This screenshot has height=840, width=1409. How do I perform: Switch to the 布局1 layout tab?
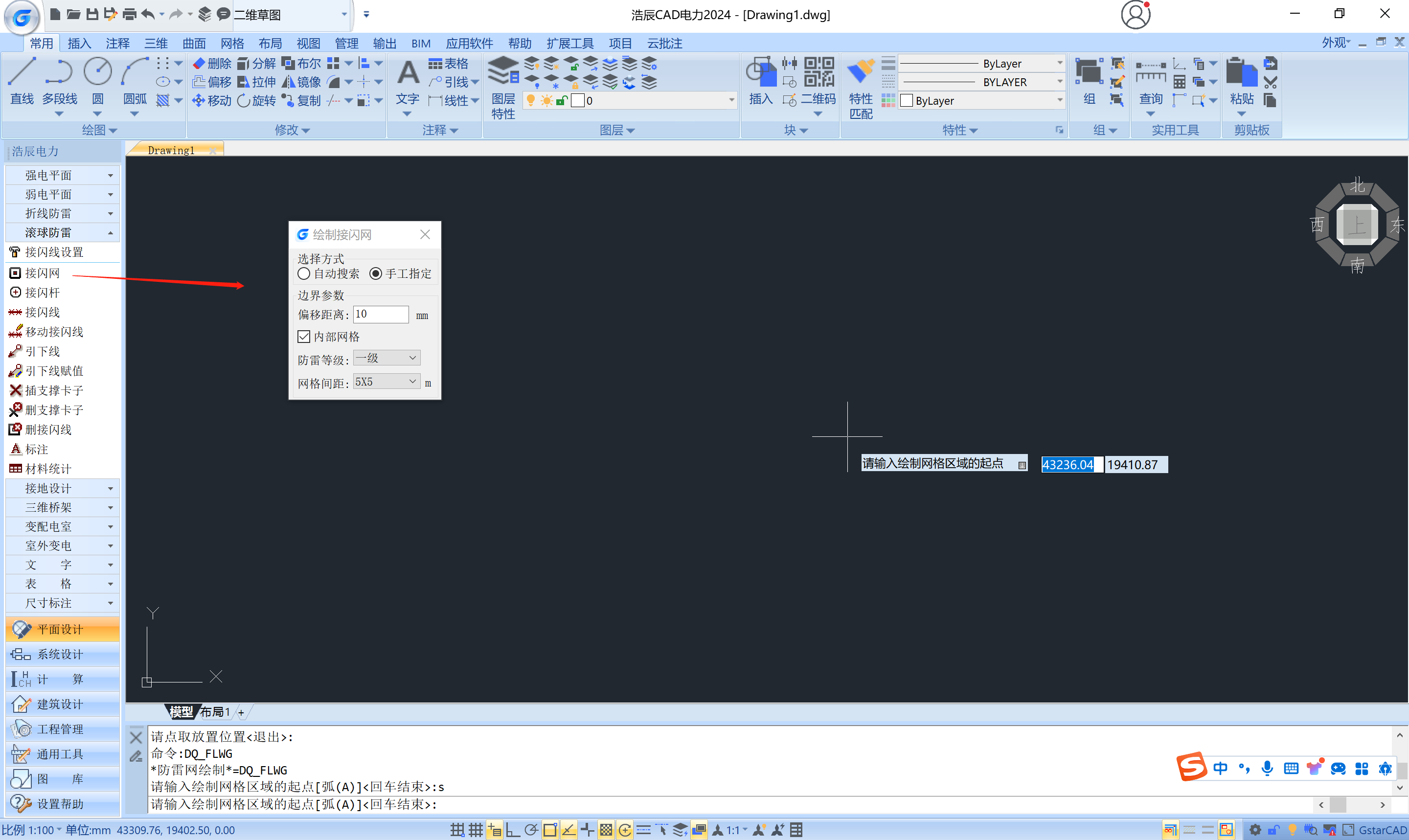(x=215, y=712)
